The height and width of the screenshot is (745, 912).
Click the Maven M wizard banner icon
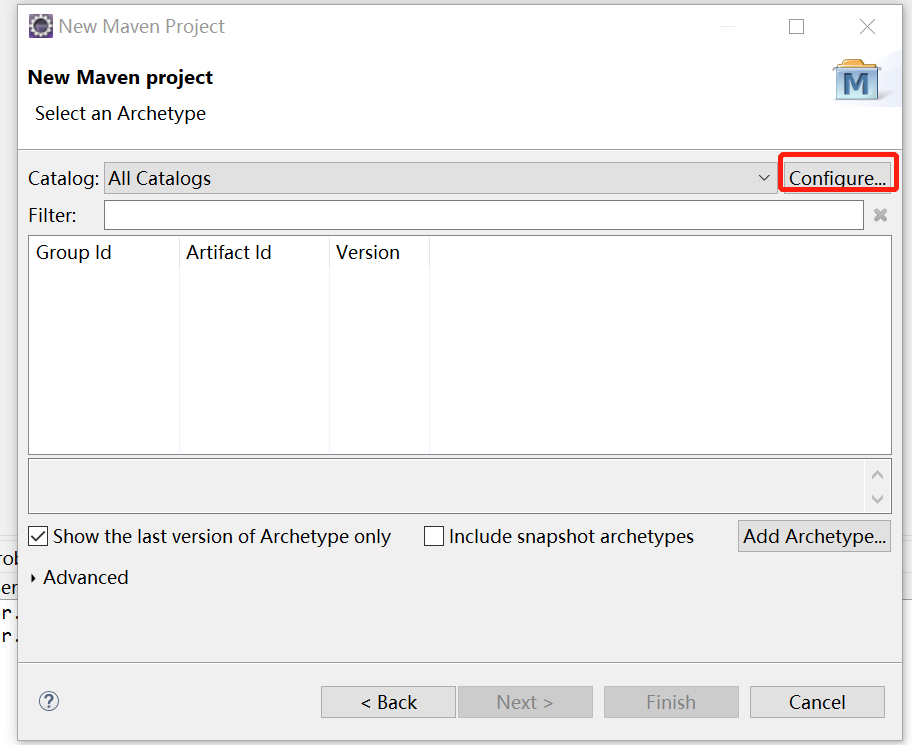click(857, 80)
